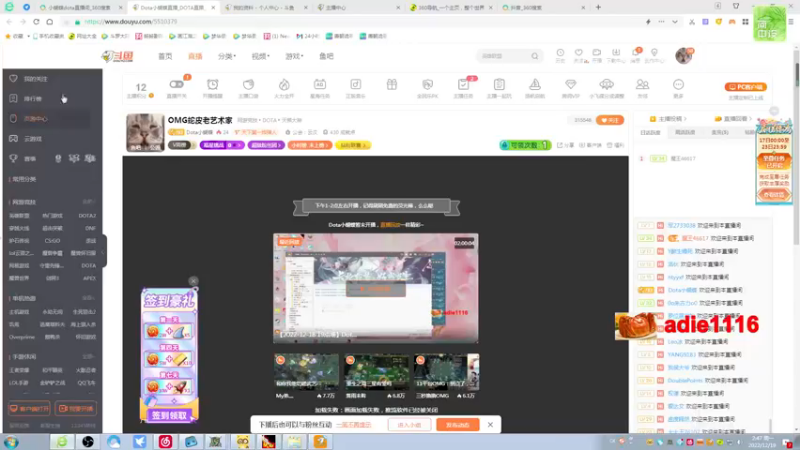Select the 直播 live tab

click(x=195, y=56)
